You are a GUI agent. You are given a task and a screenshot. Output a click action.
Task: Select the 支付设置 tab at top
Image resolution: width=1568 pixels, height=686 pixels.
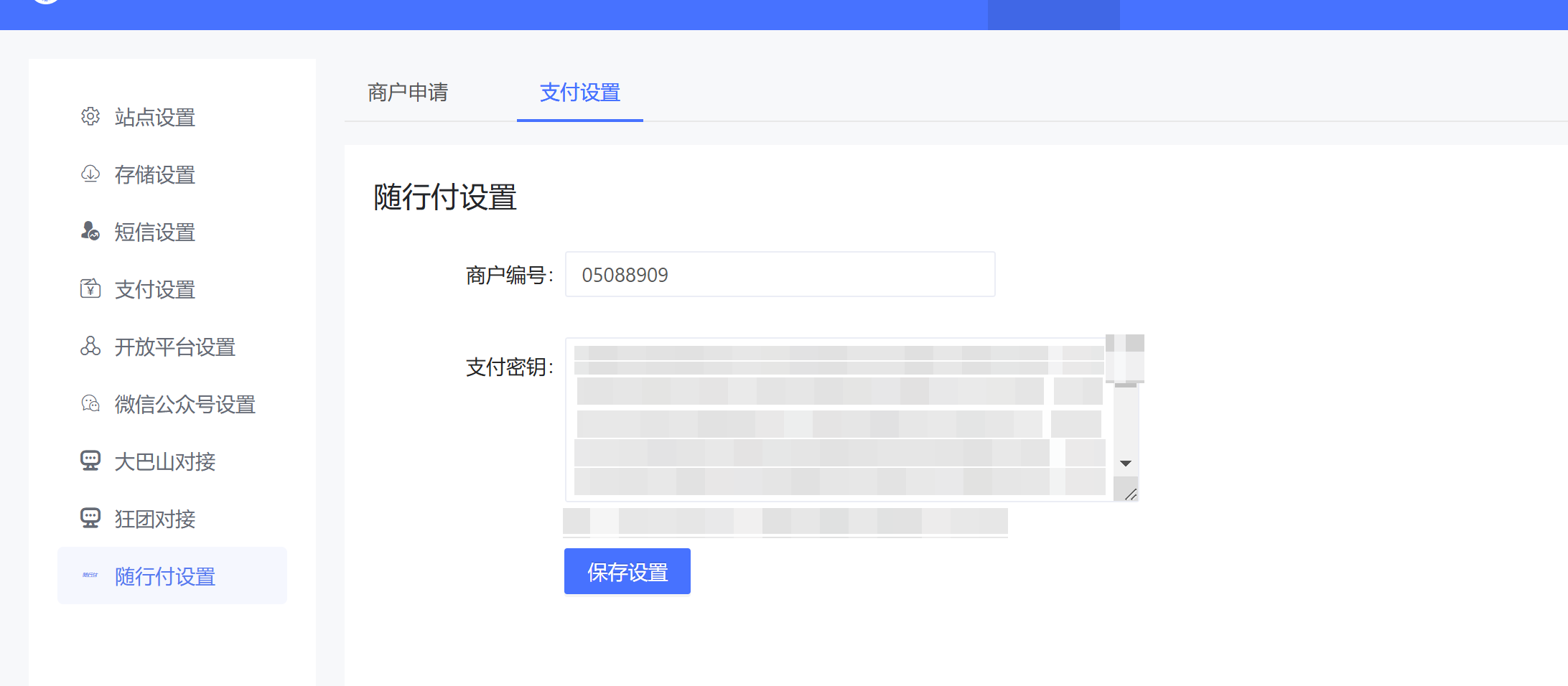[579, 93]
